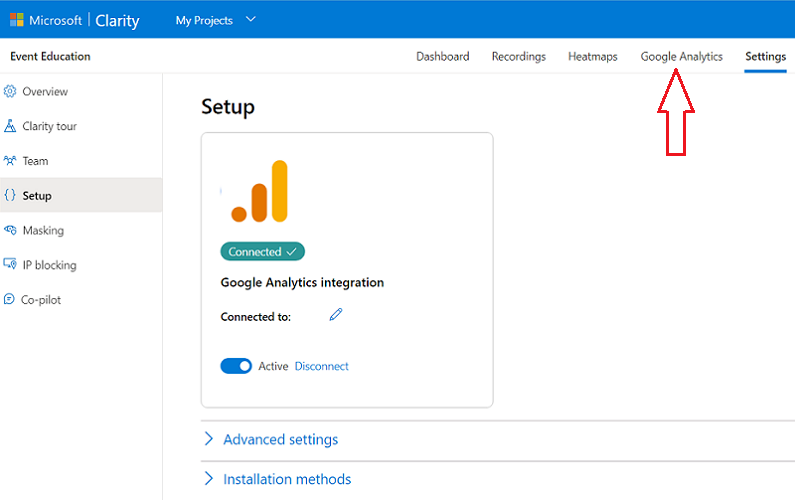Click the Clarity tour icon

pos(10,126)
